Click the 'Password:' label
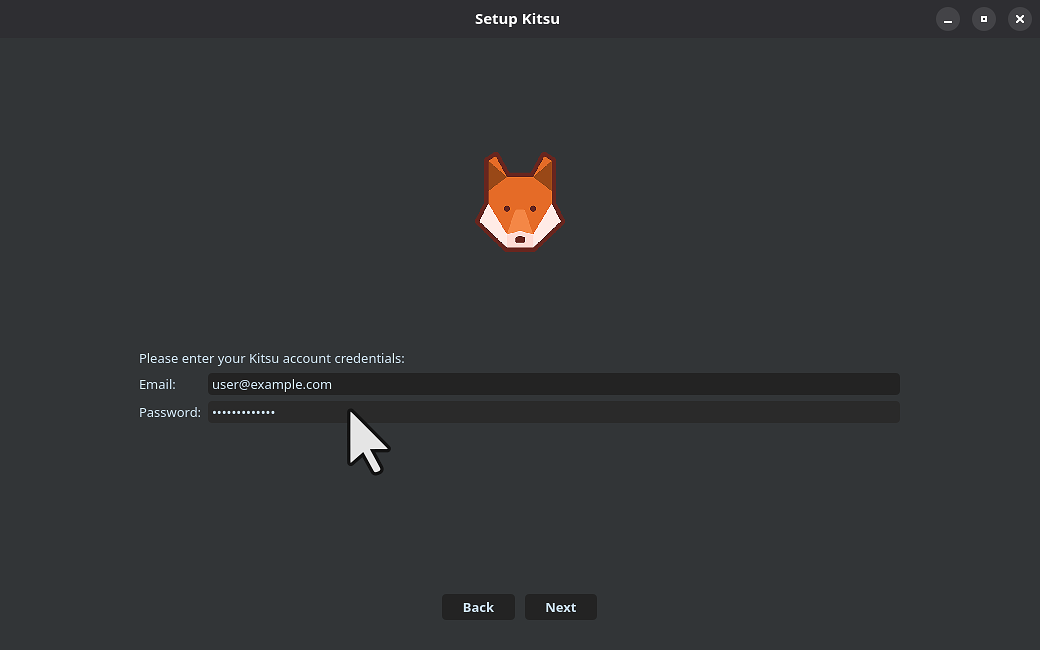This screenshot has width=1040, height=650. [x=170, y=413]
